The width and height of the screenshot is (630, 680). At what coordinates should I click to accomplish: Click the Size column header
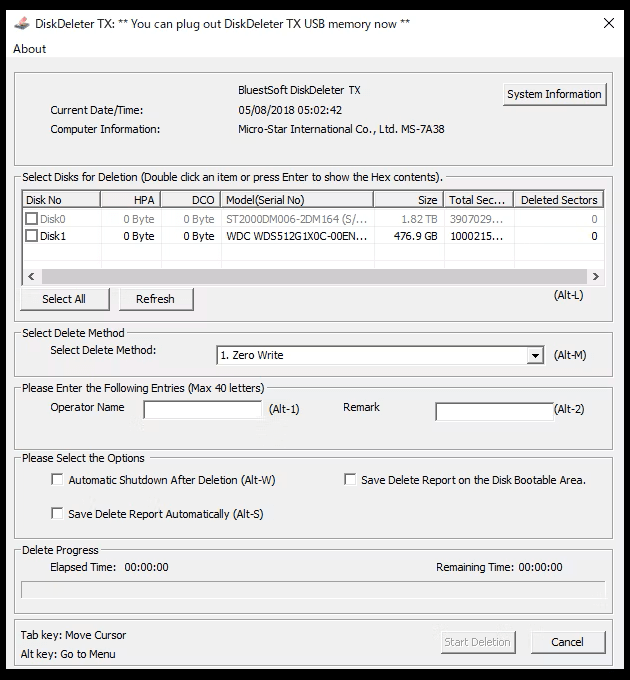(x=410, y=200)
